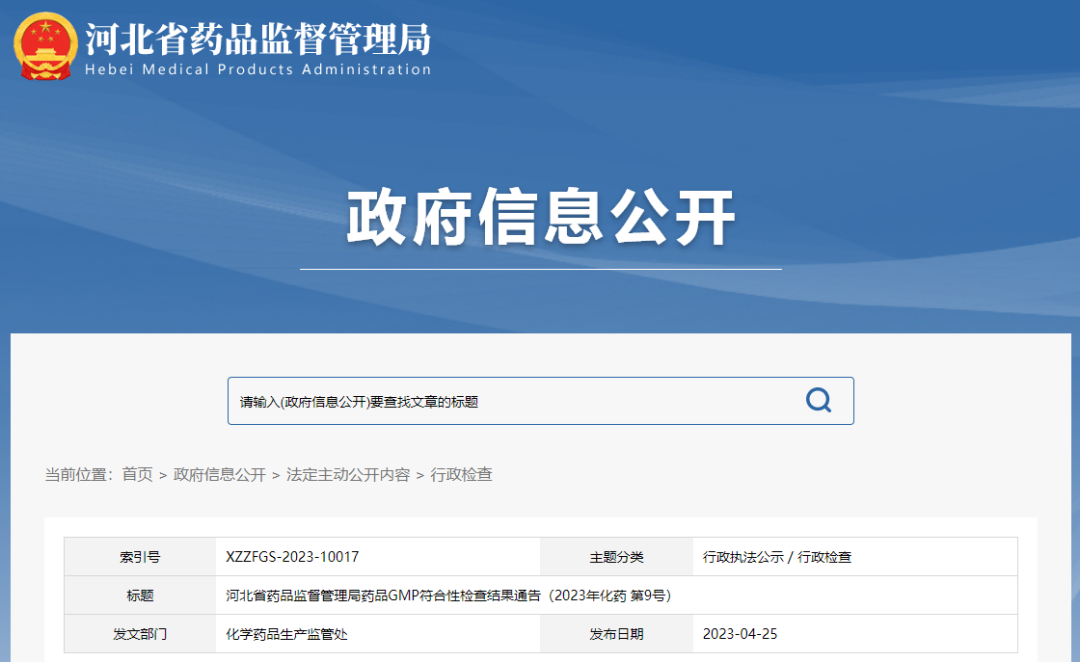The width and height of the screenshot is (1080, 662).
Task: Click the 当前位置 breadcrumb label
Action: 78,475
